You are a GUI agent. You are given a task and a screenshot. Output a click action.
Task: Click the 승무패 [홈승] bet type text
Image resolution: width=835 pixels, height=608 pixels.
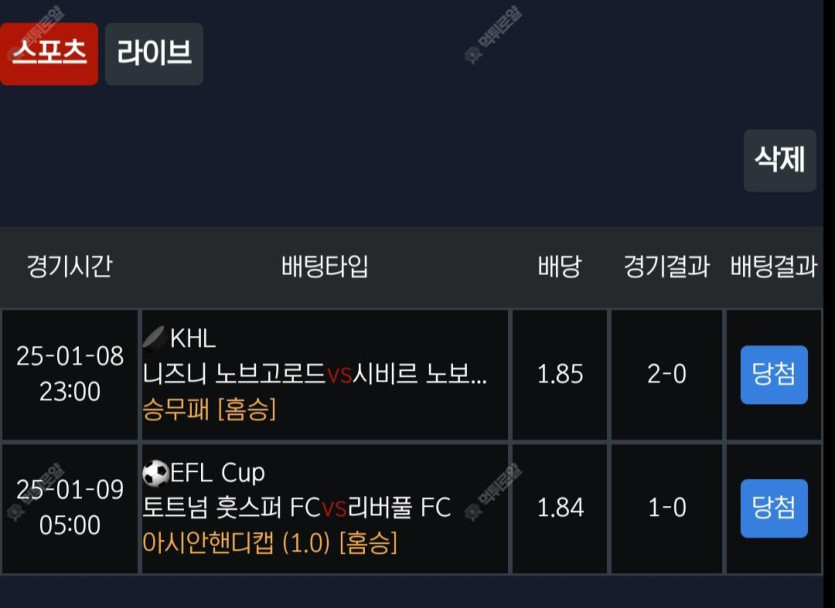pos(209,410)
